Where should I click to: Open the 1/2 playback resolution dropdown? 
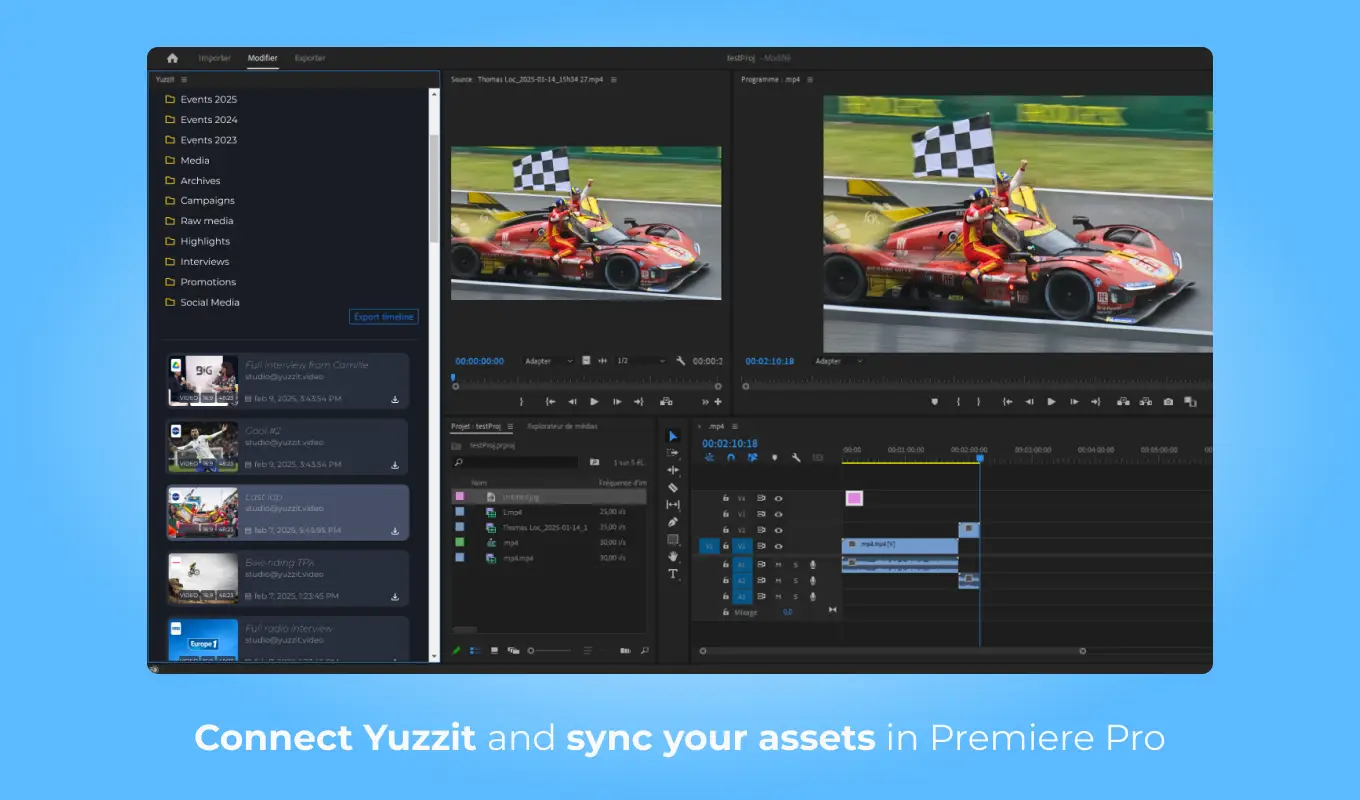[641, 361]
